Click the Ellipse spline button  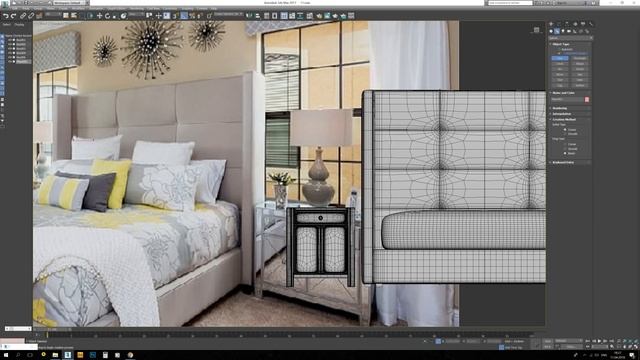tap(580, 64)
